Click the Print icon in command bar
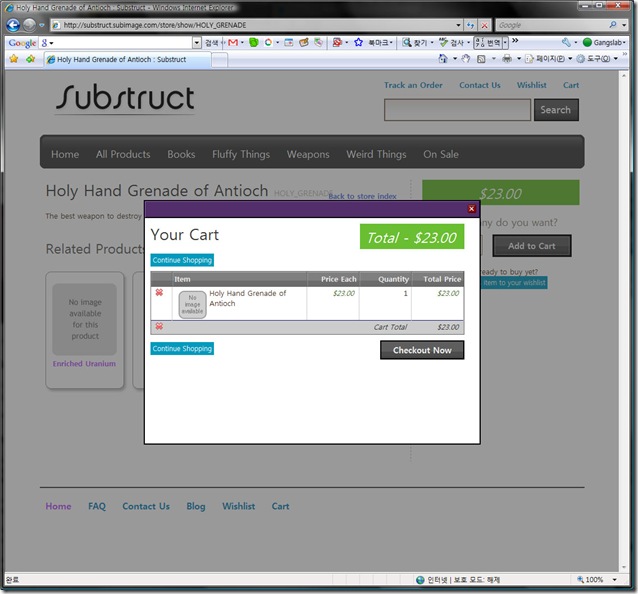Viewport: 638px width, 594px height. 507,59
